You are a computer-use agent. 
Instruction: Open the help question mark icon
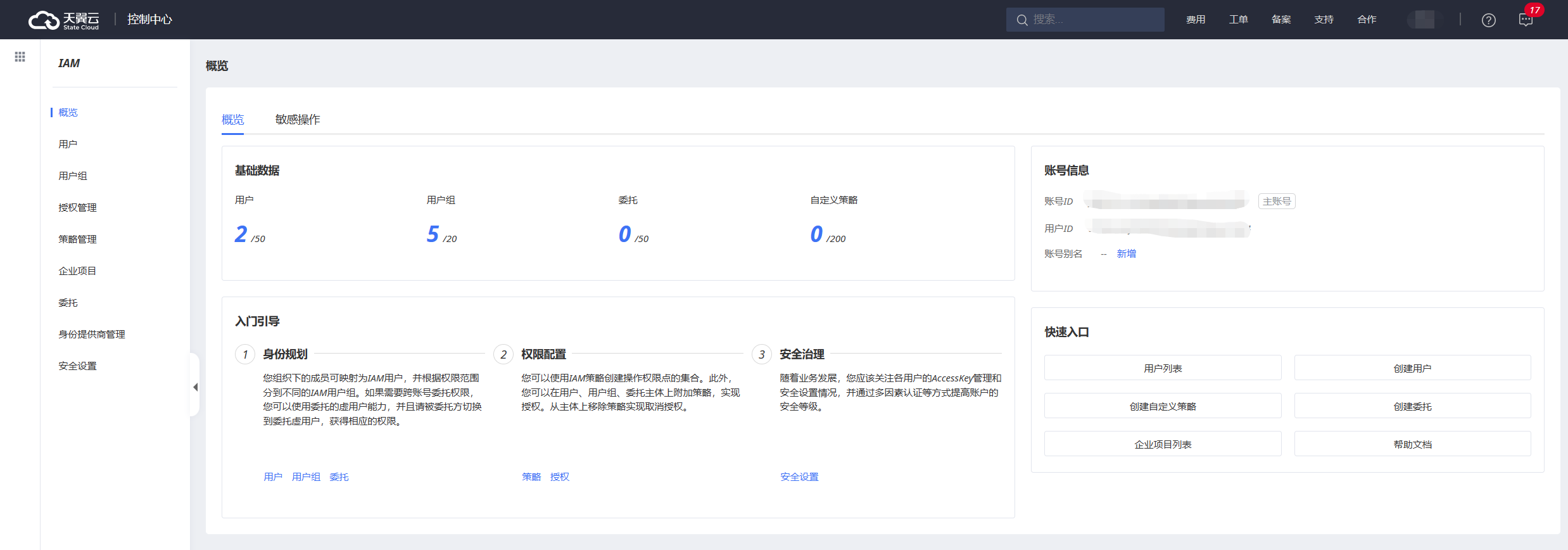[x=1489, y=20]
